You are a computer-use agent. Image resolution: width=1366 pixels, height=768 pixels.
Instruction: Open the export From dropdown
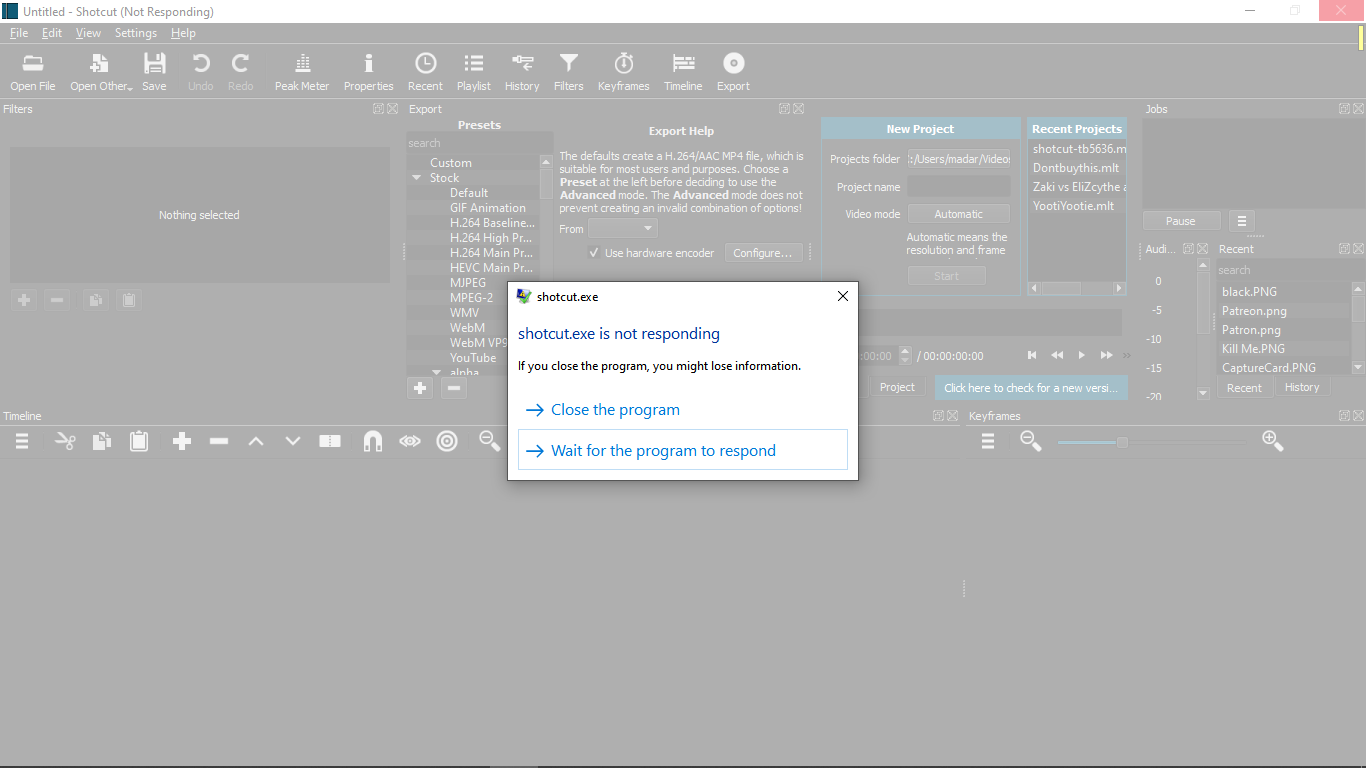coord(621,228)
